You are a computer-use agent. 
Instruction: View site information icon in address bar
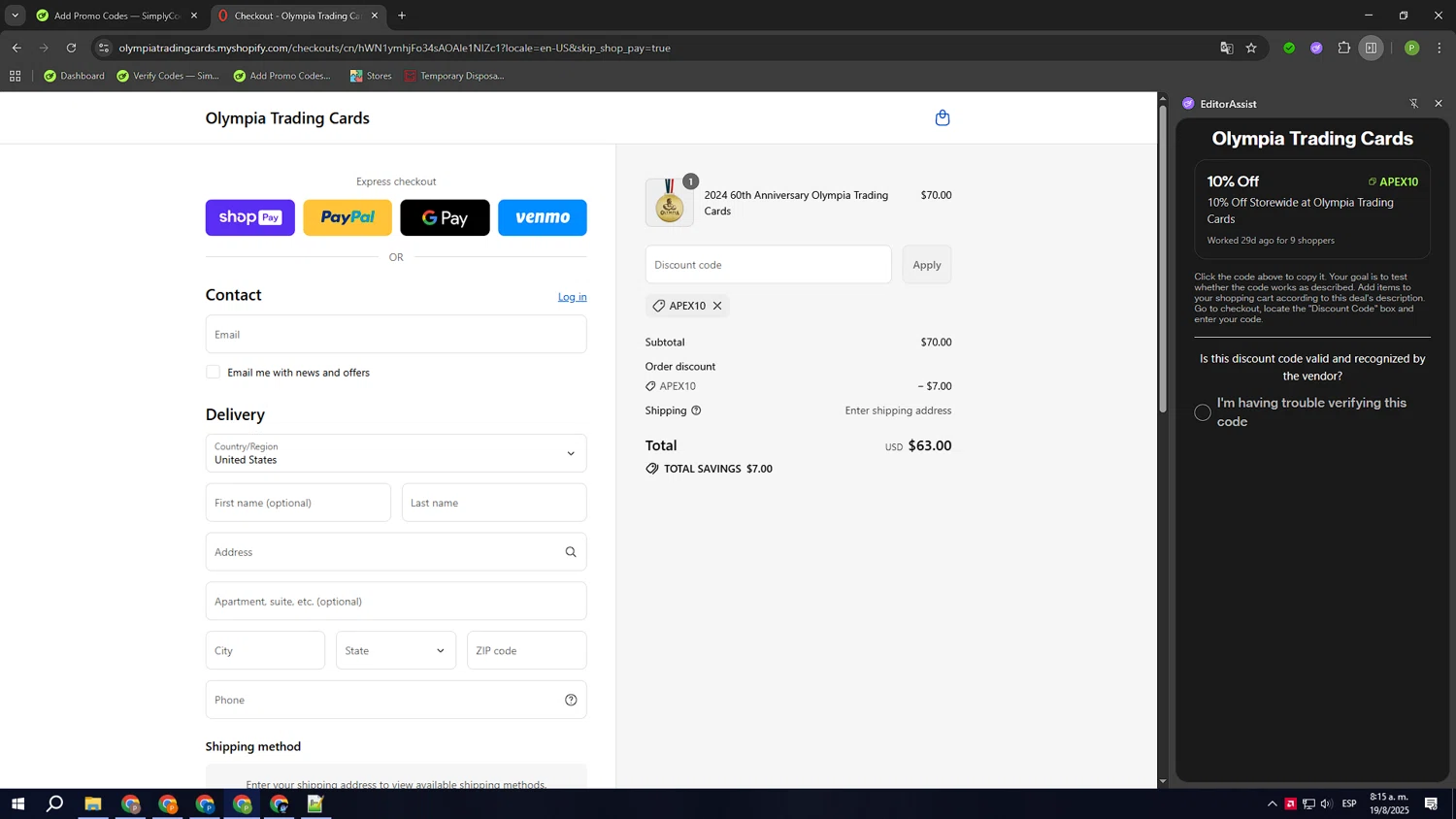pyautogui.click(x=104, y=48)
